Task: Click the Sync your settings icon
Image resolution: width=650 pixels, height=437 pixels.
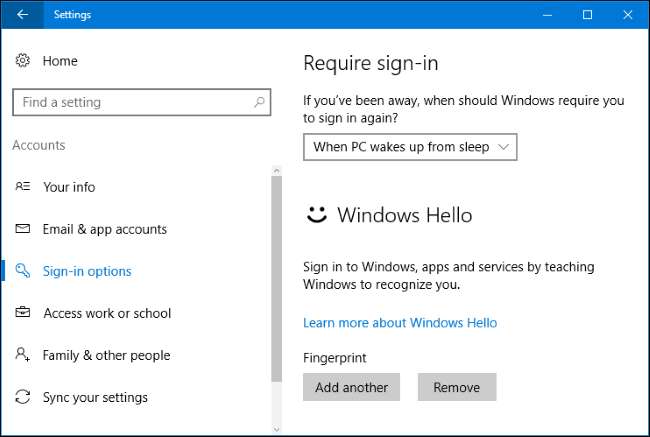Action: click(22, 397)
